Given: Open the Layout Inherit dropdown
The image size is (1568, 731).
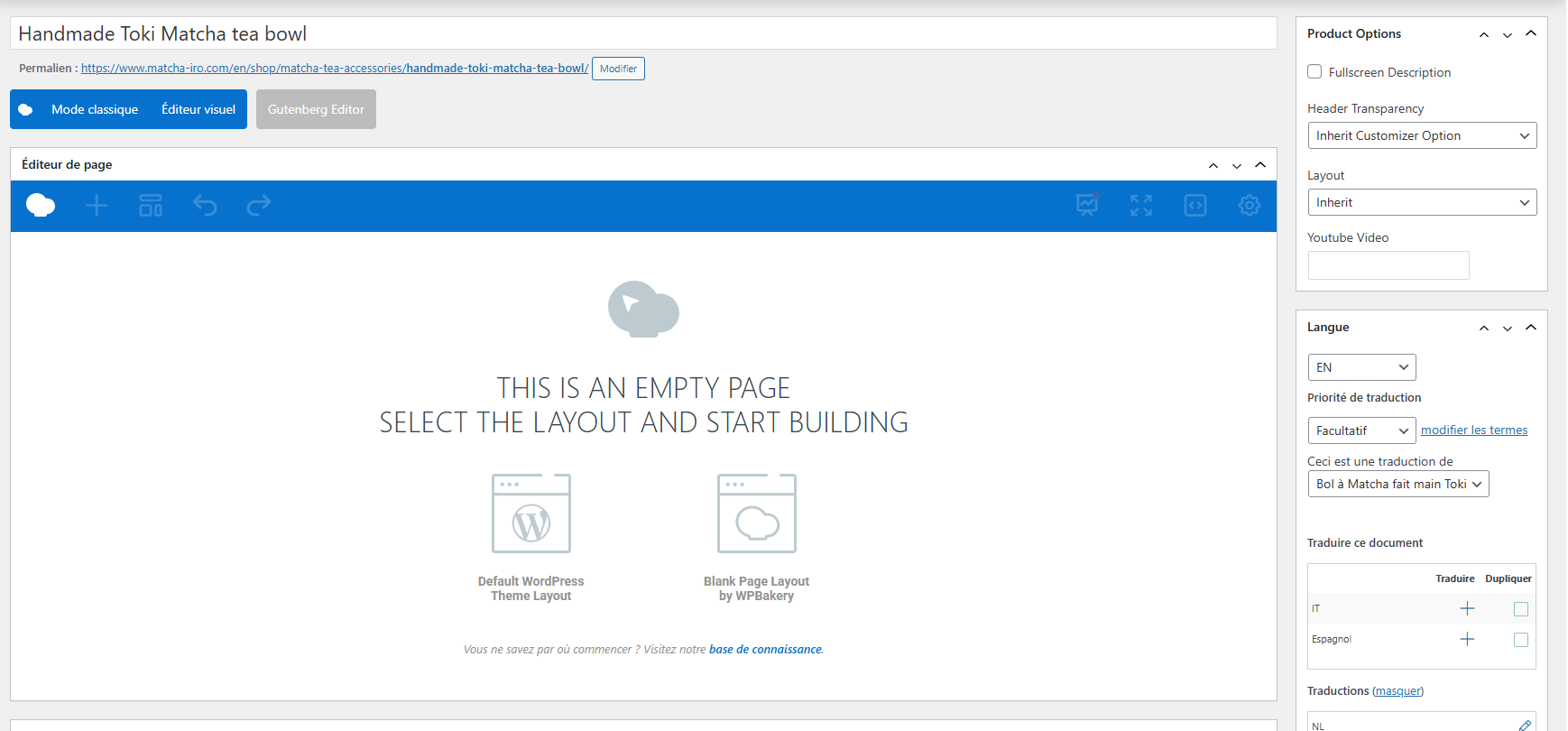Looking at the screenshot, I should pyautogui.click(x=1422, y=202).
